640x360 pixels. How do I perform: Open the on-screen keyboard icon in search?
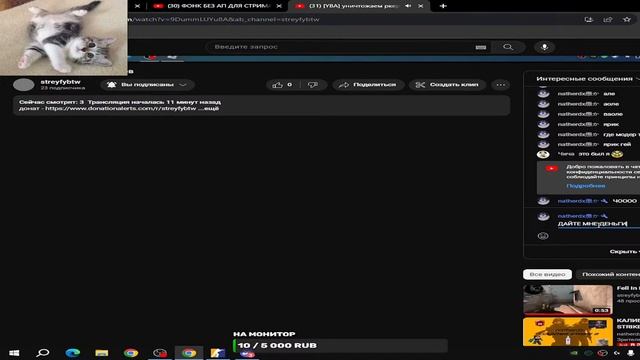click(x=481, y=47)
